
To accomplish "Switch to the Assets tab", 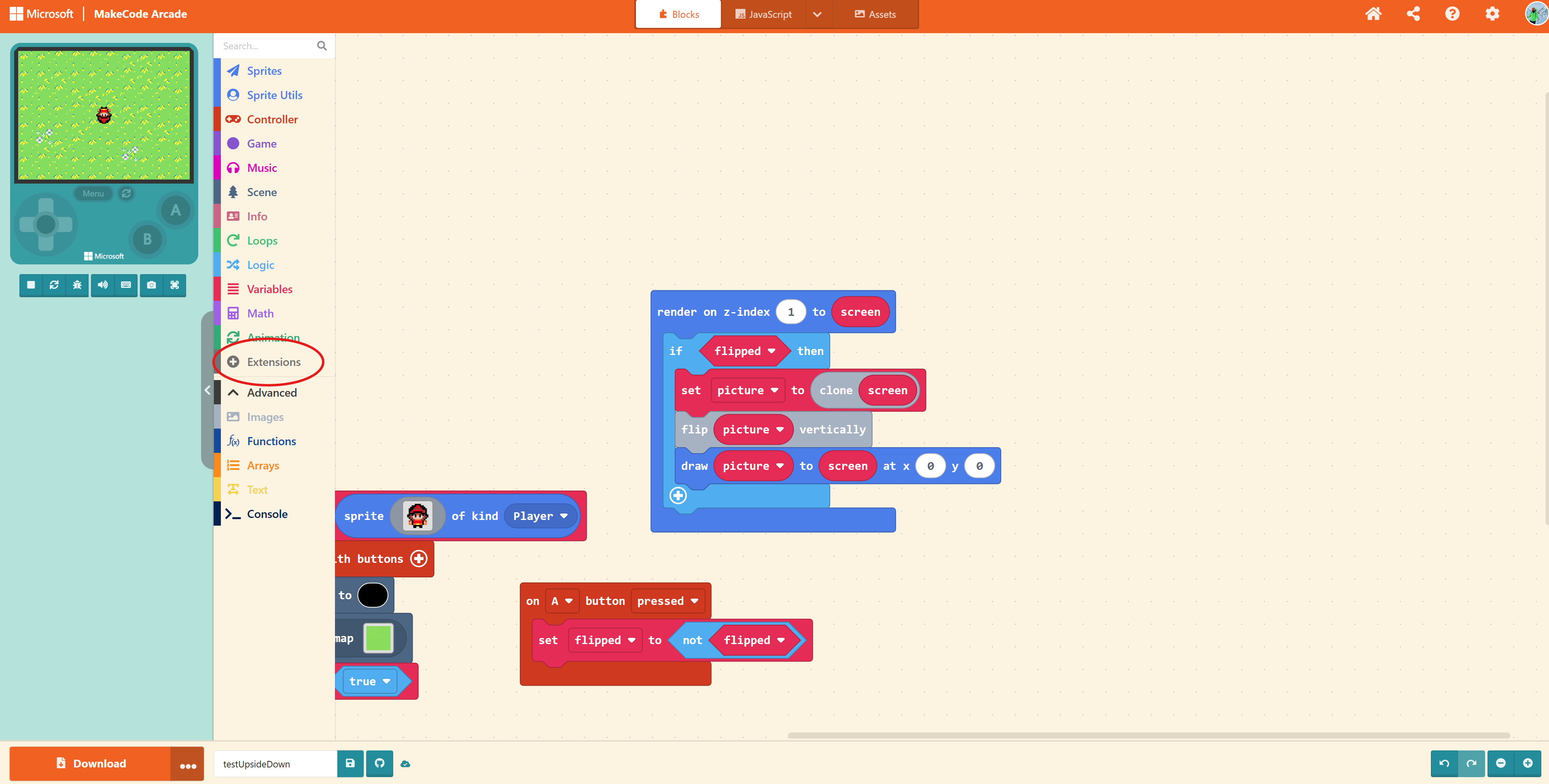I will coord(875,15).
